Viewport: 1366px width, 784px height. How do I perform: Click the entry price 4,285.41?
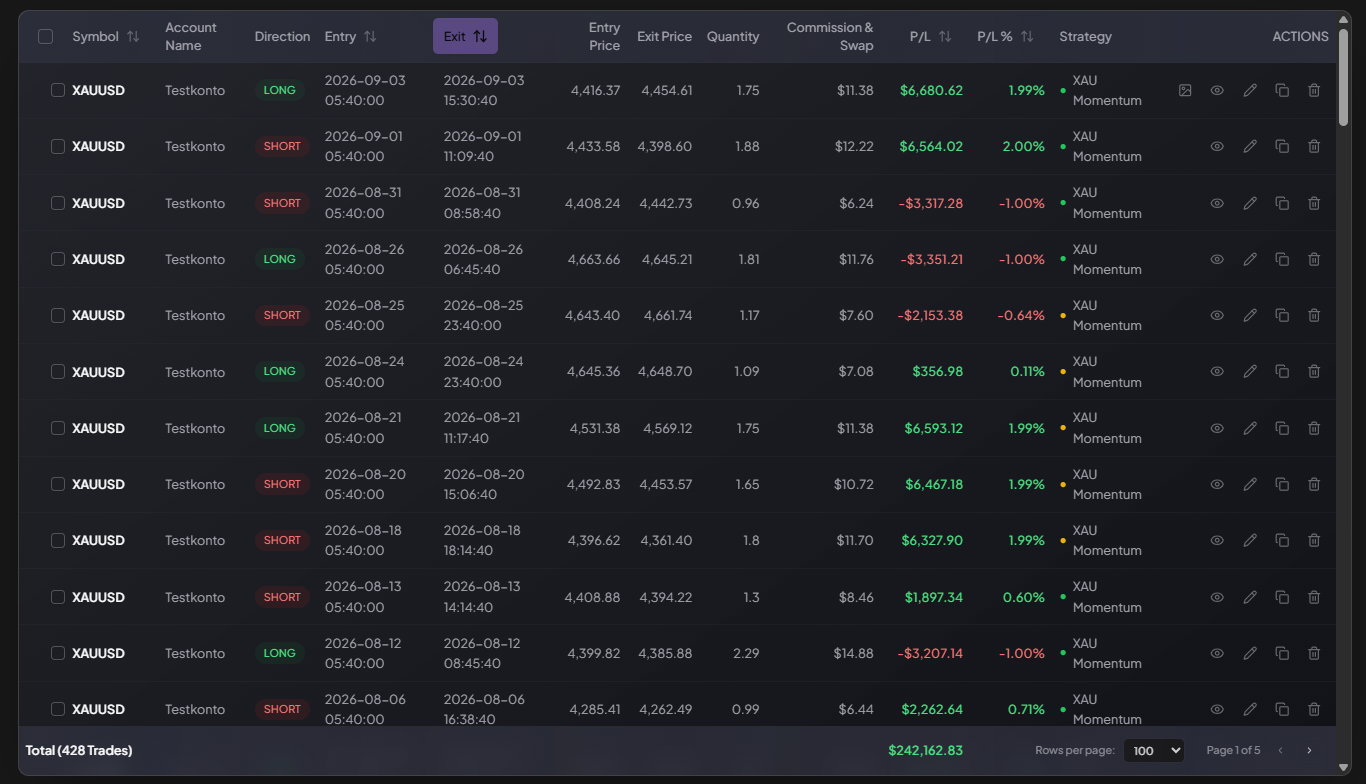coord(593,709)
